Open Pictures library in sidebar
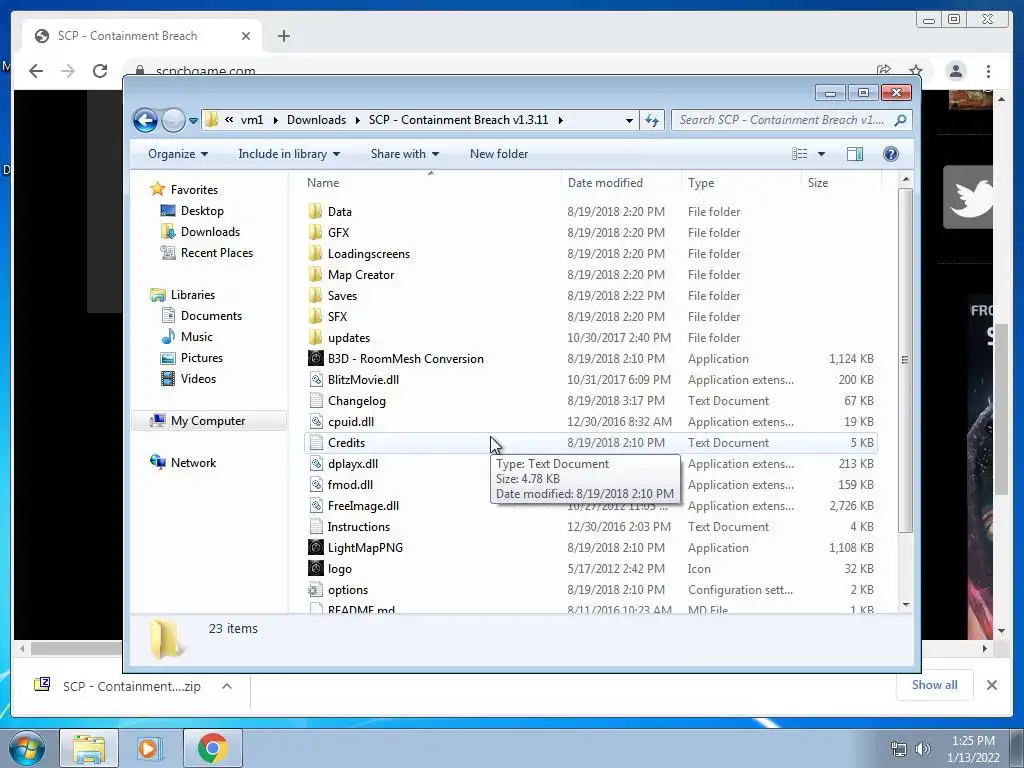This screenshot has height=768, width=1024. click(x=201, y=358)
